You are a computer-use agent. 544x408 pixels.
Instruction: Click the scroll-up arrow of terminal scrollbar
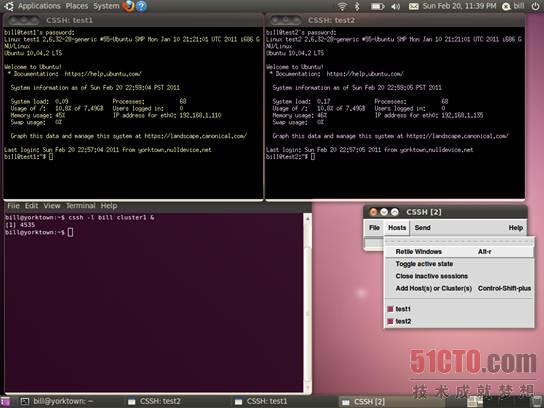click(307, 218)
